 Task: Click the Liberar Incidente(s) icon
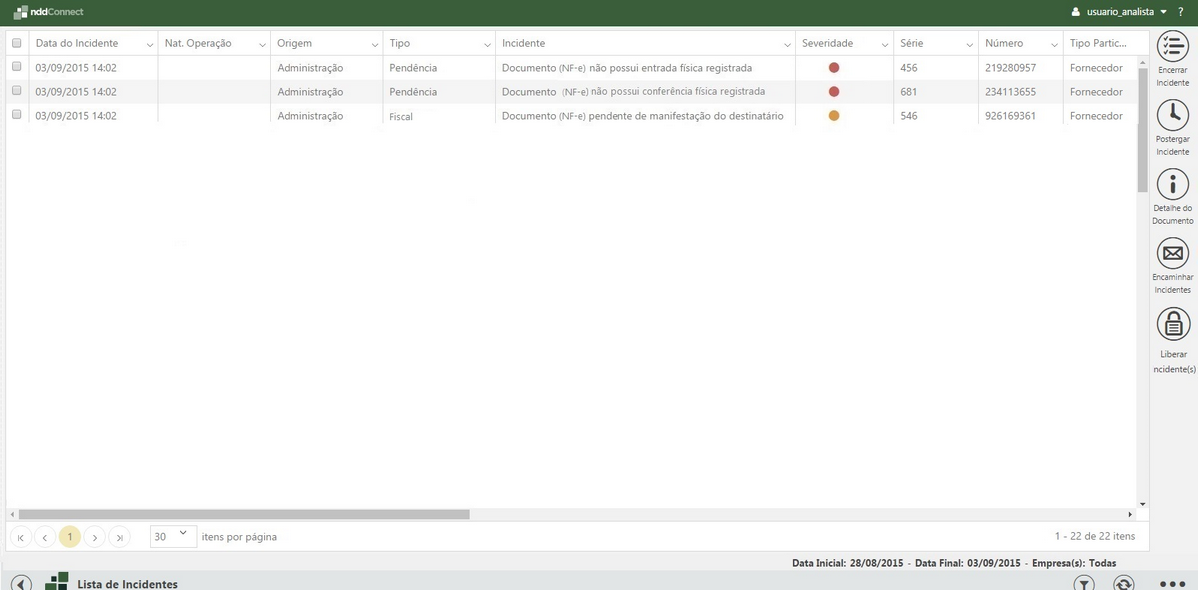point(1172,323)
